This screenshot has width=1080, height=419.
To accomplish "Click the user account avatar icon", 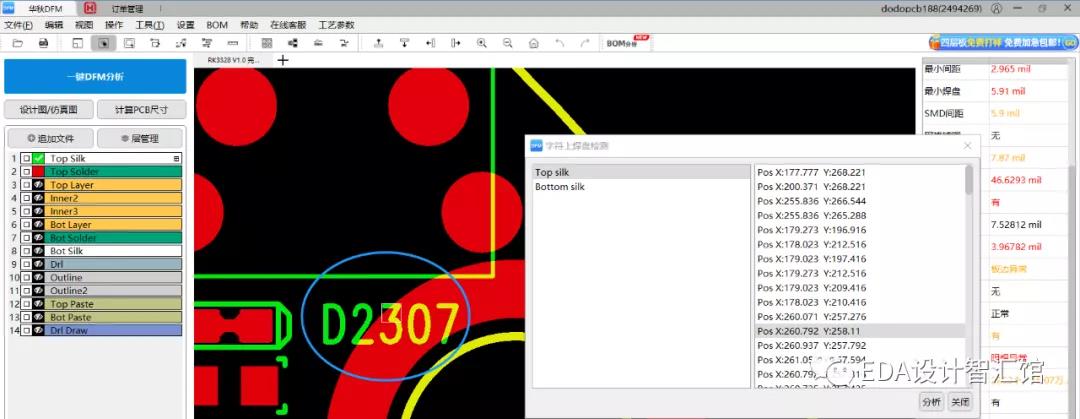I will 997,9.
